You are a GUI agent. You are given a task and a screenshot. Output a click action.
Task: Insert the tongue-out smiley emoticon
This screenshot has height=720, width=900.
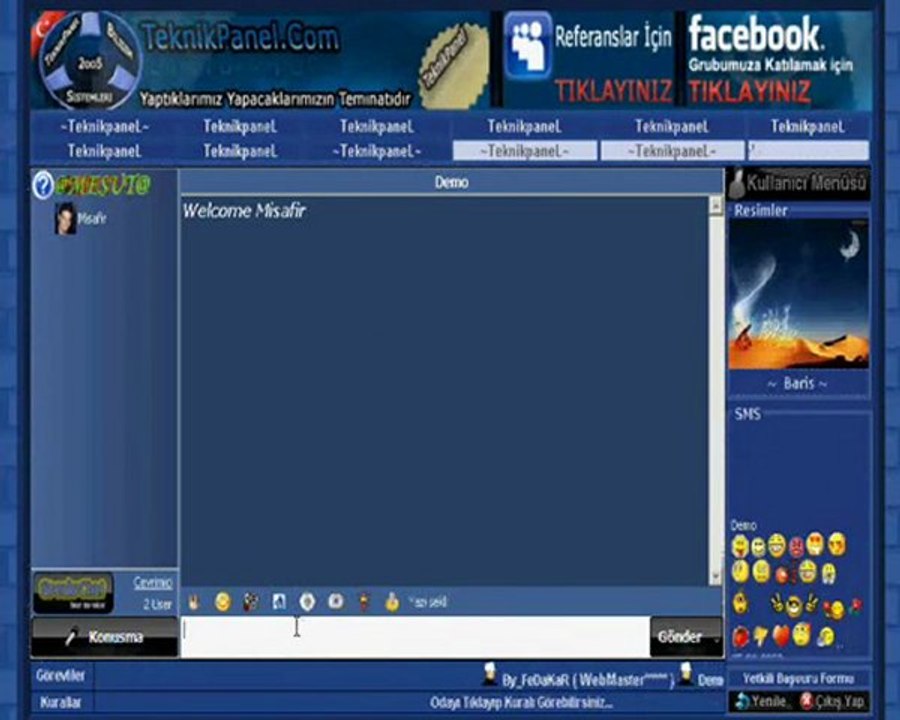click(x=740, y=545)
